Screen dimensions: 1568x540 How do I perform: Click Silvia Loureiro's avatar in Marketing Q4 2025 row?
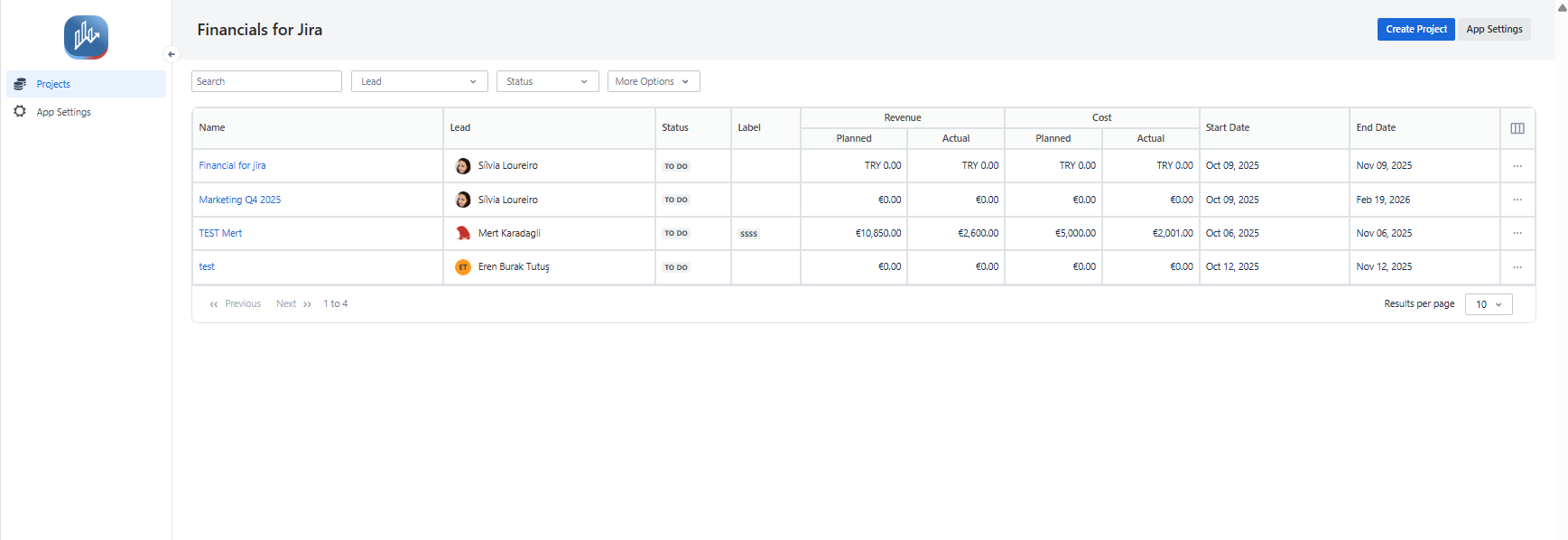pyautogui.click(x=463, y=200)
